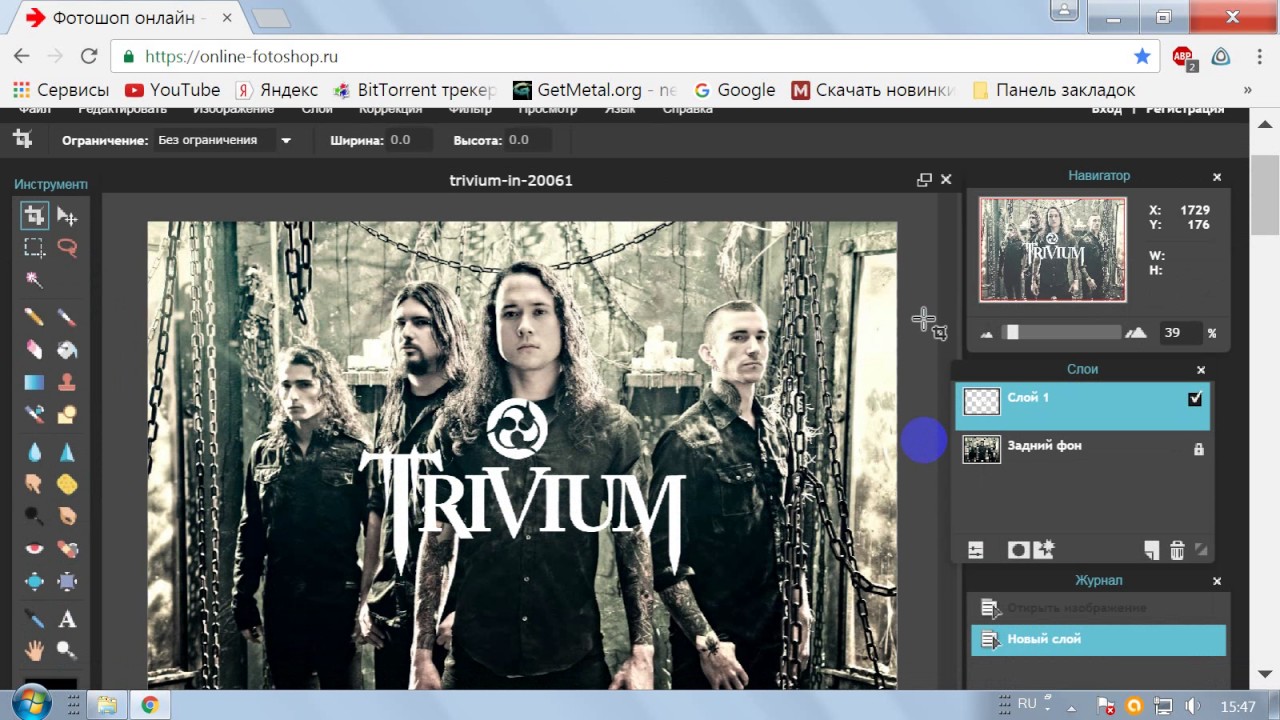Toggle visibility checkbox of Слой 1

[1195, 399]
